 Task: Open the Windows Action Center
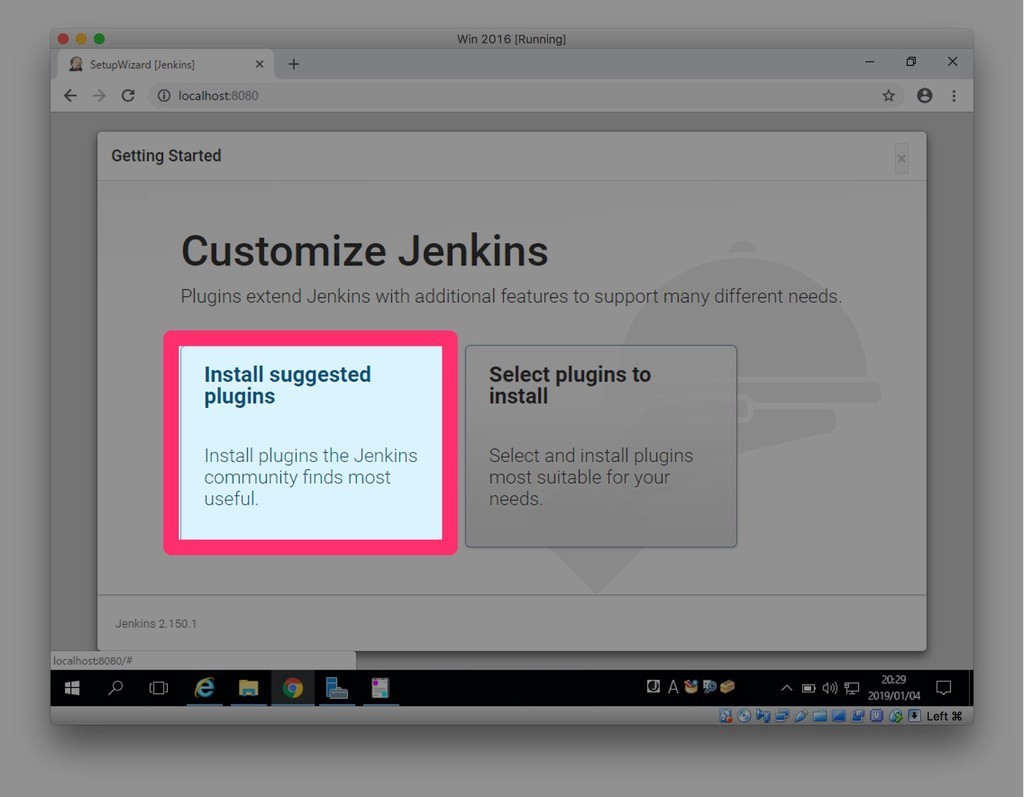[944, 688]
